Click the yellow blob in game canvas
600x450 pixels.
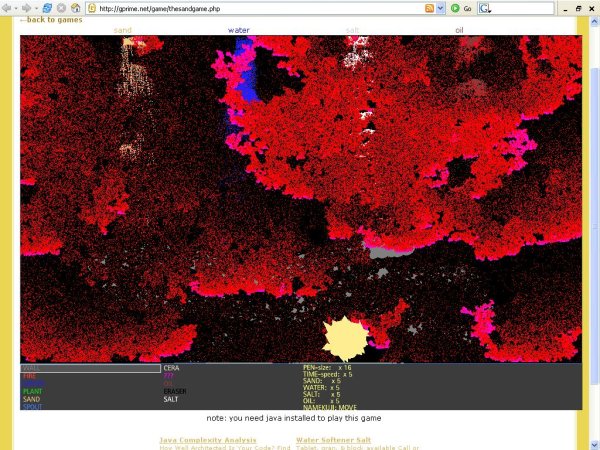347,339
